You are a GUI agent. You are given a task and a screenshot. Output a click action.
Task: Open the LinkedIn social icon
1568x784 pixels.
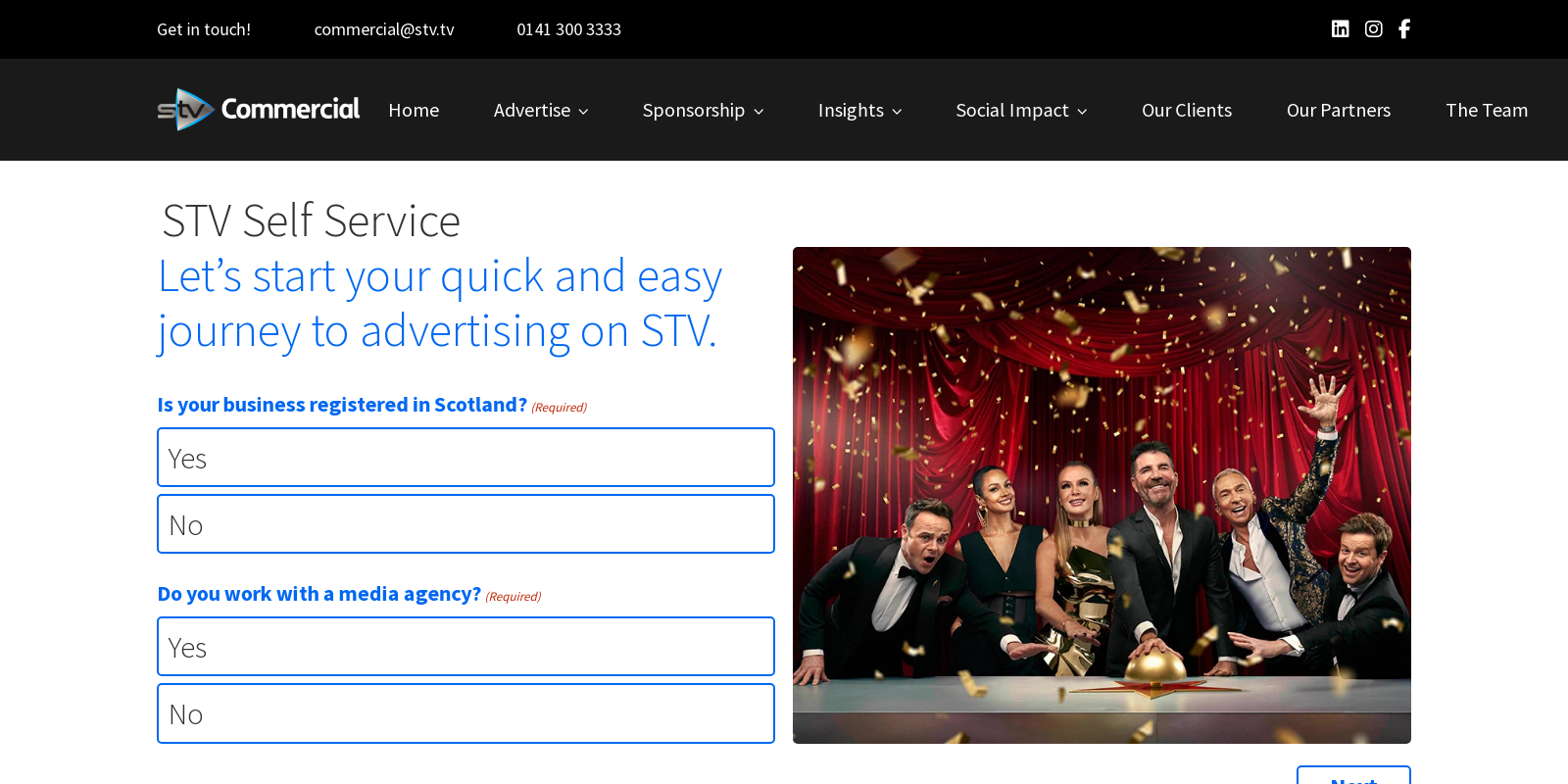(x=1340, y=29)
